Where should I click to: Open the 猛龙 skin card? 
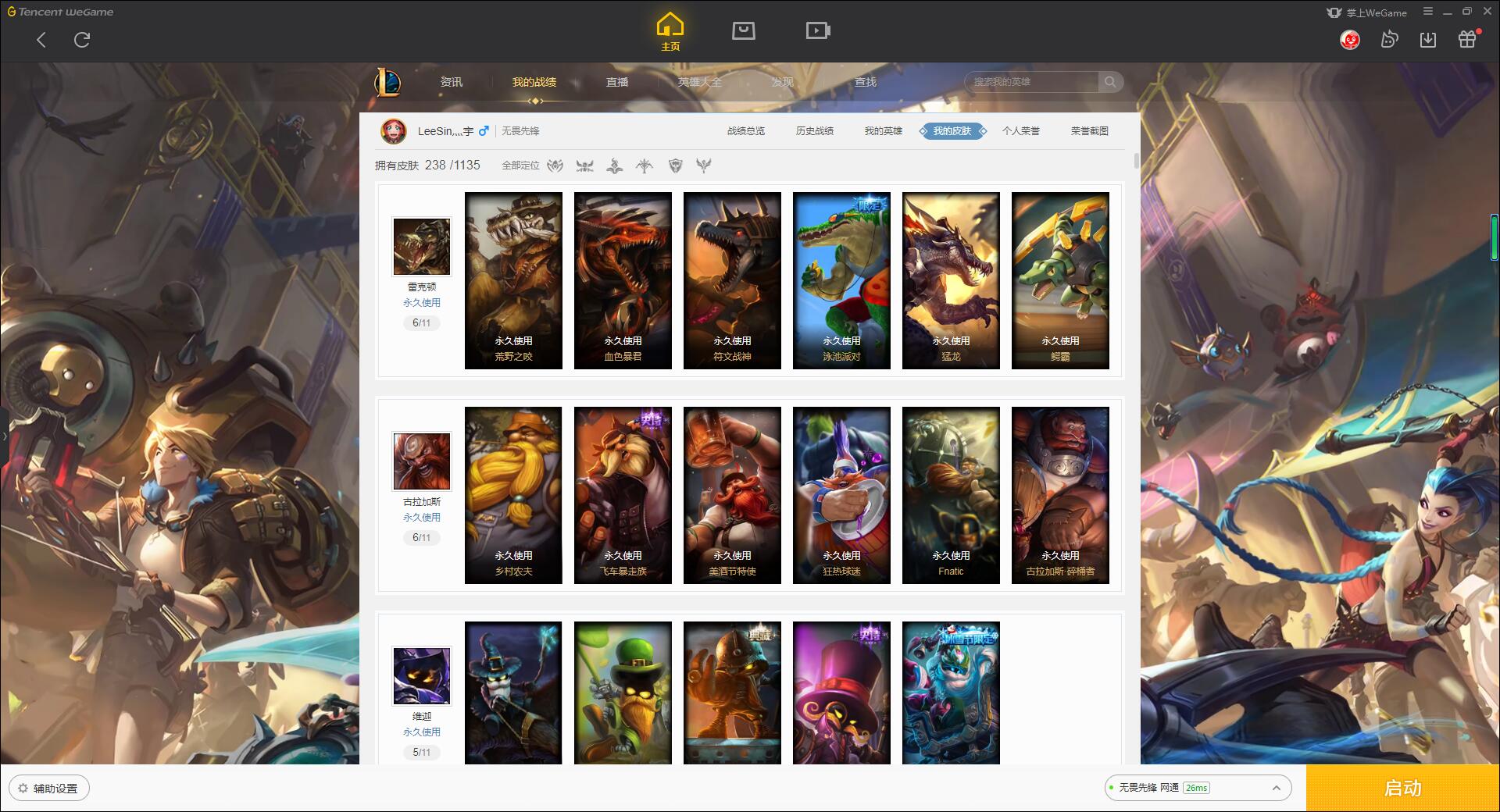951,280
